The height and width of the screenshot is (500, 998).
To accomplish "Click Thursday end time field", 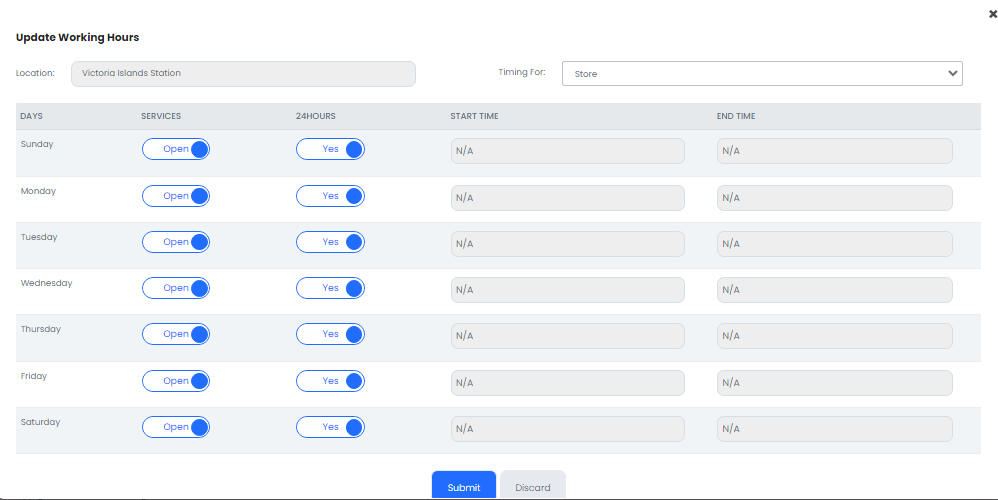I will pyautogui.click(x=834, y=336).
